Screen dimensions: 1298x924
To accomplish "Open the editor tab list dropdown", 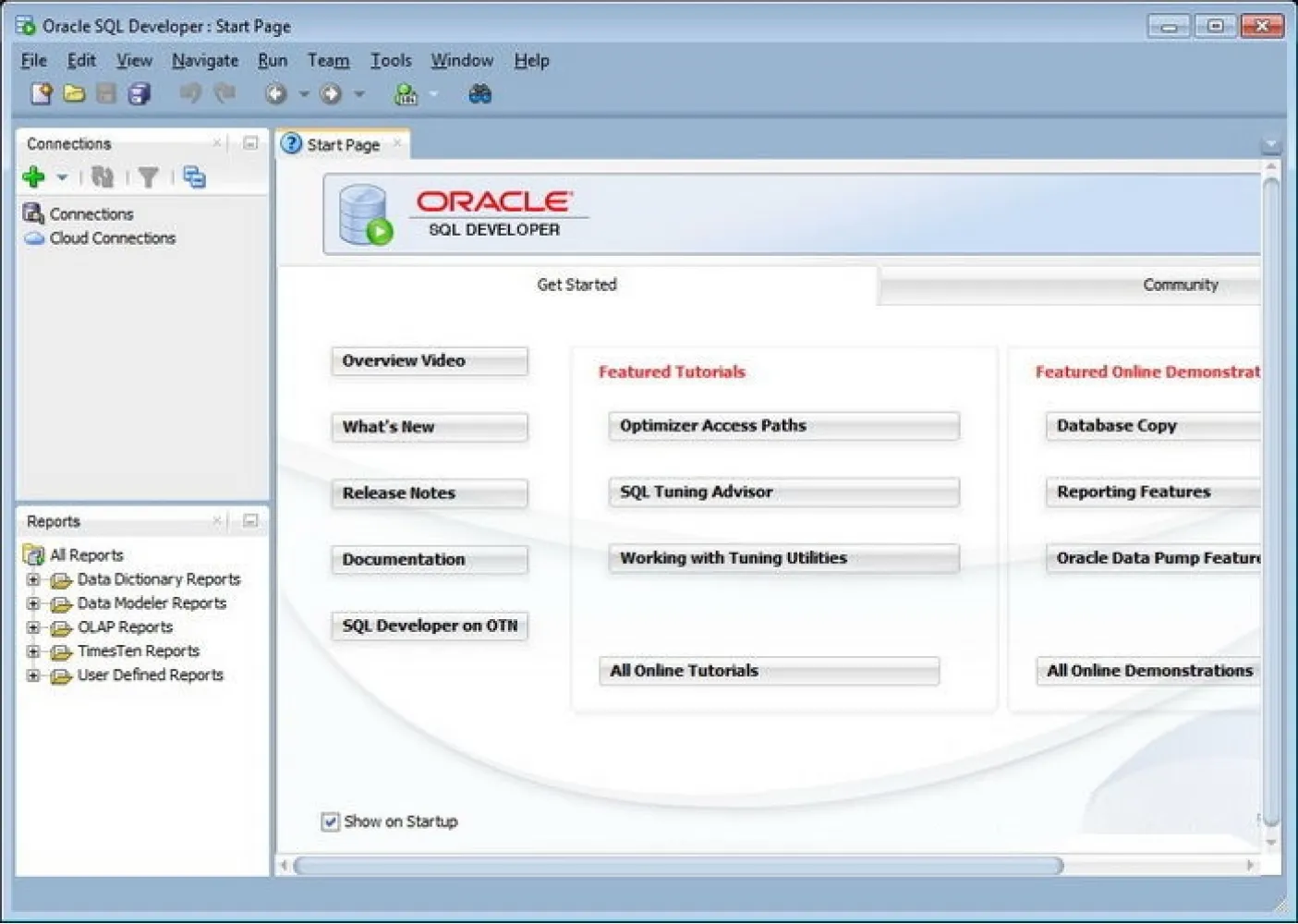I will coord(1271,145).
